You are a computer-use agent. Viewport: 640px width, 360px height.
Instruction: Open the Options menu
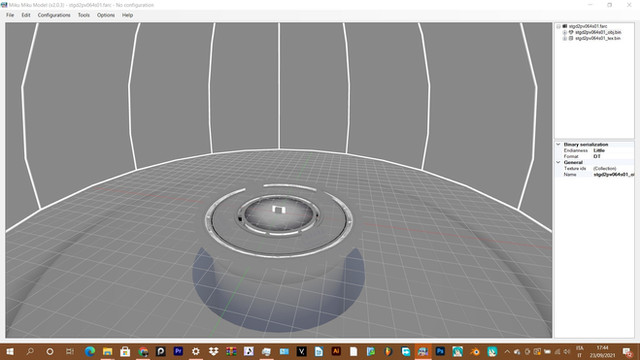tap(106, 15)
